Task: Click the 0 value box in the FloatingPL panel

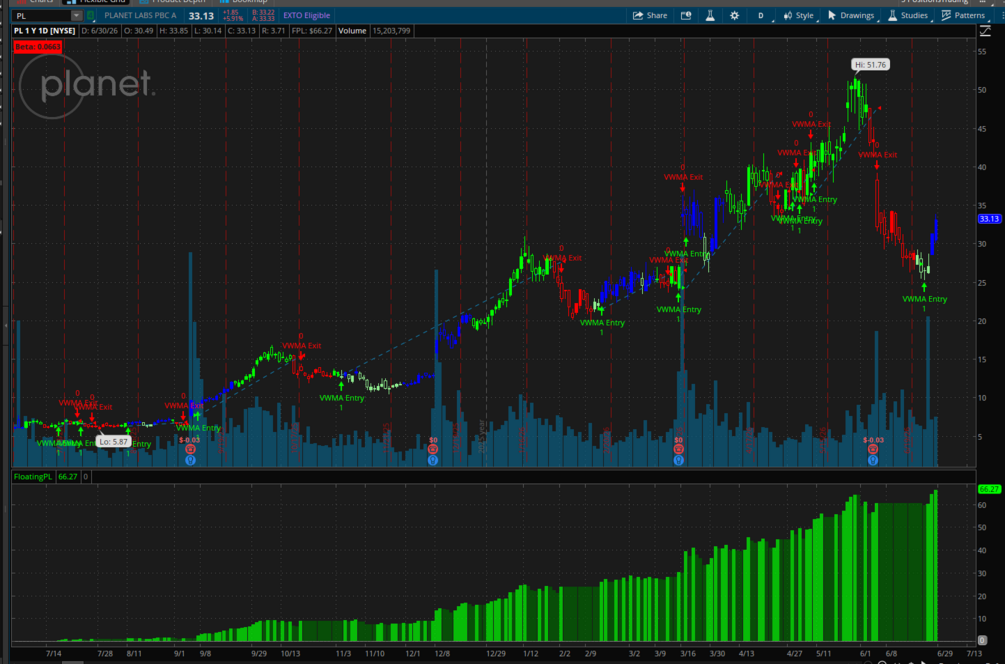Action: [86, 477]
